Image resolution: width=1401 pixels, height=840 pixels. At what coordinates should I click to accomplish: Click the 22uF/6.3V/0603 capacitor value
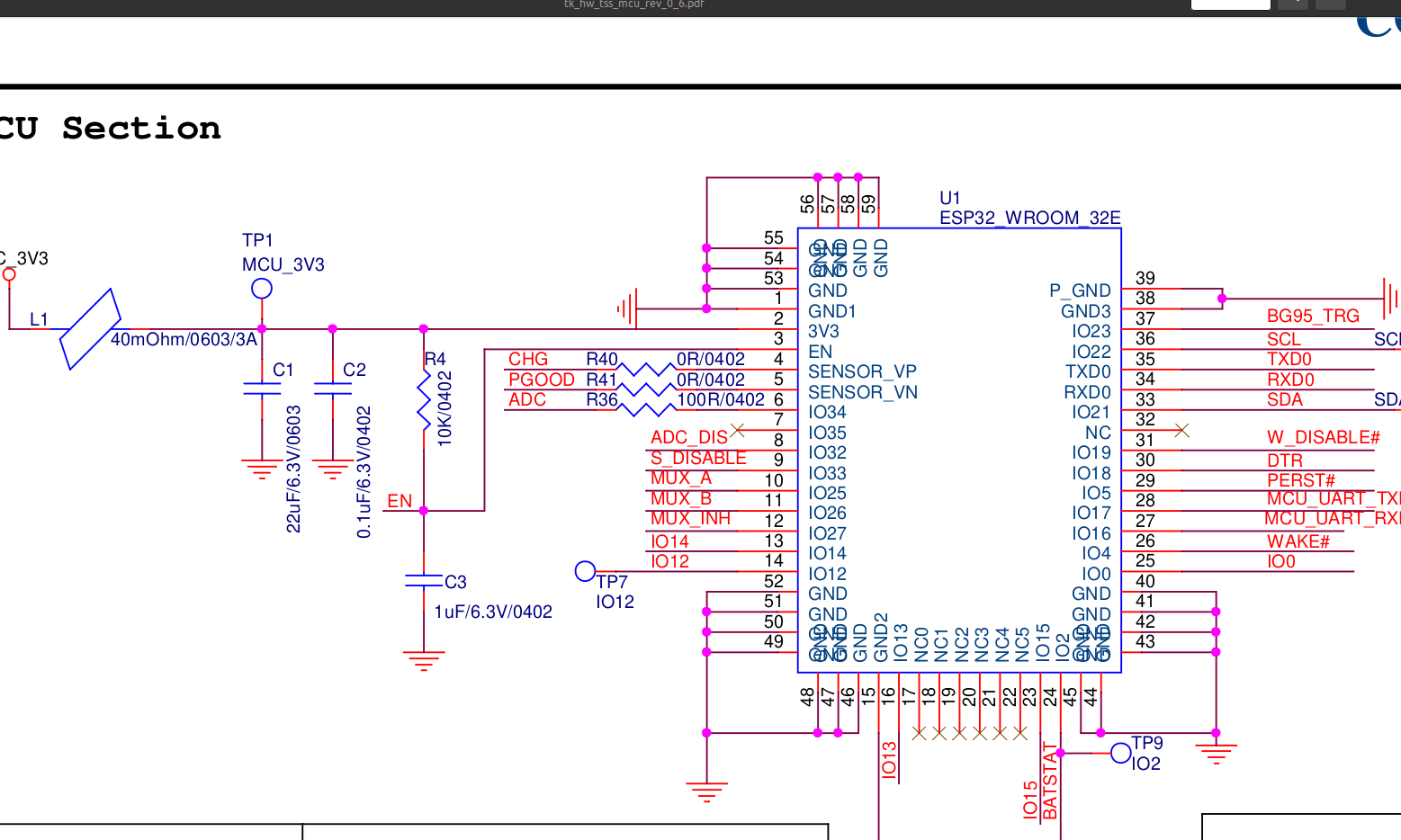[293, 469]
